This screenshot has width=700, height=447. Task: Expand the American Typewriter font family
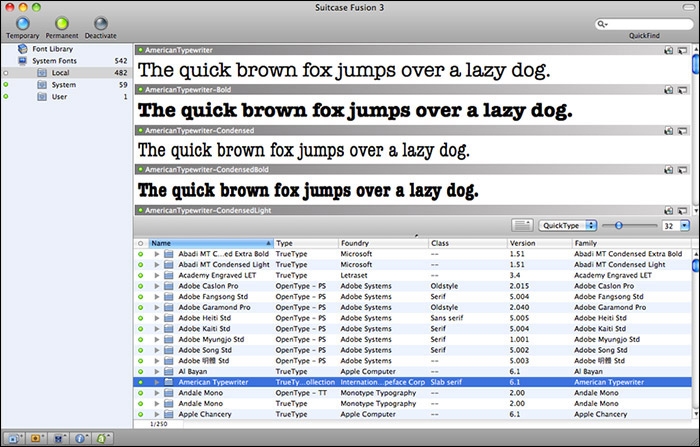[157, 382]
